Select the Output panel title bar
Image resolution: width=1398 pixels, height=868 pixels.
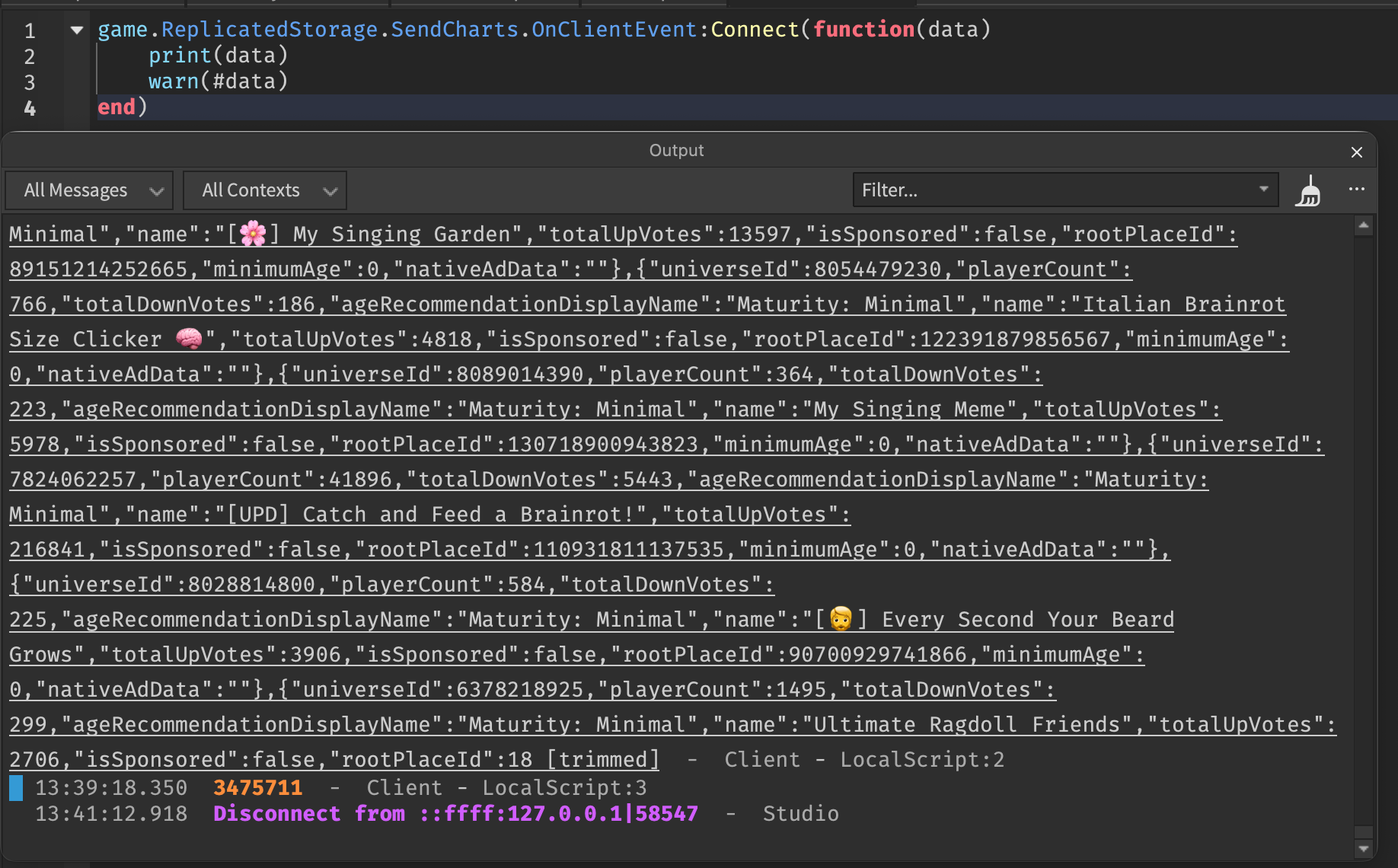(676, 150)
